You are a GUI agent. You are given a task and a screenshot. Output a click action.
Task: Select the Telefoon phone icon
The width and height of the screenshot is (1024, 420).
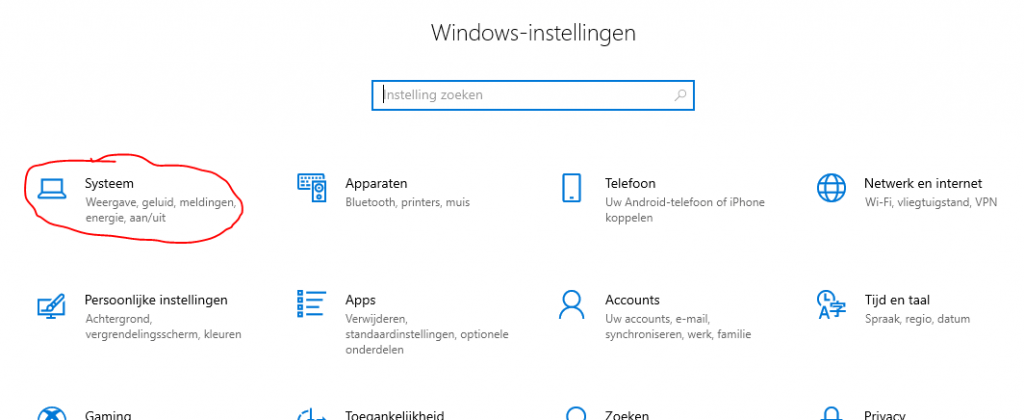571,188
